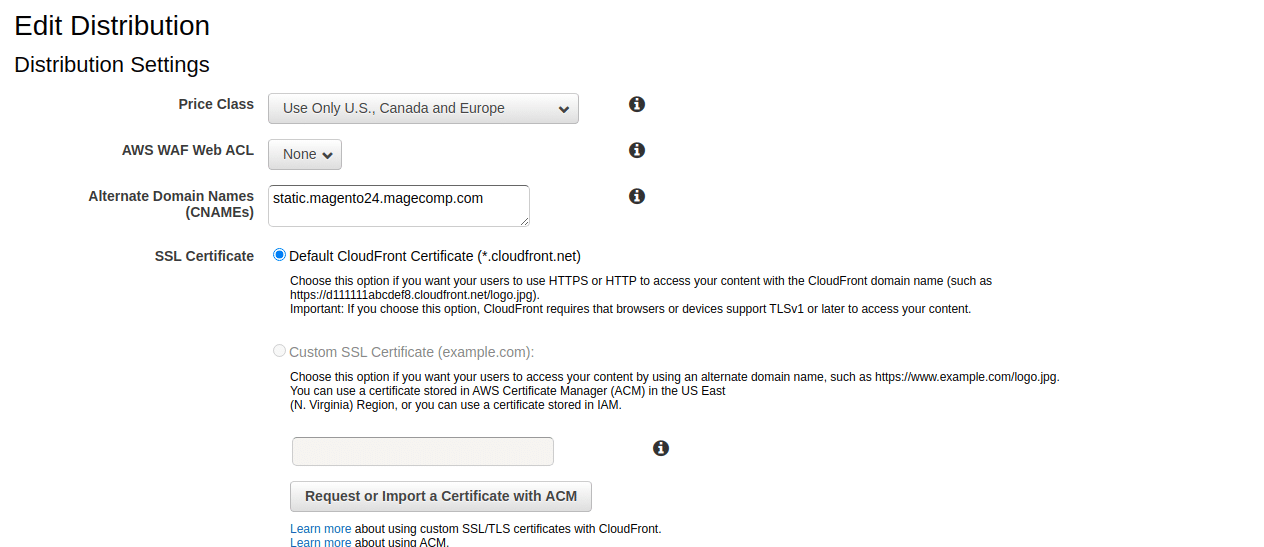1264x547 pixels.
Task: Click the SSL Certificate field label
Action: [x=204, y=256]
